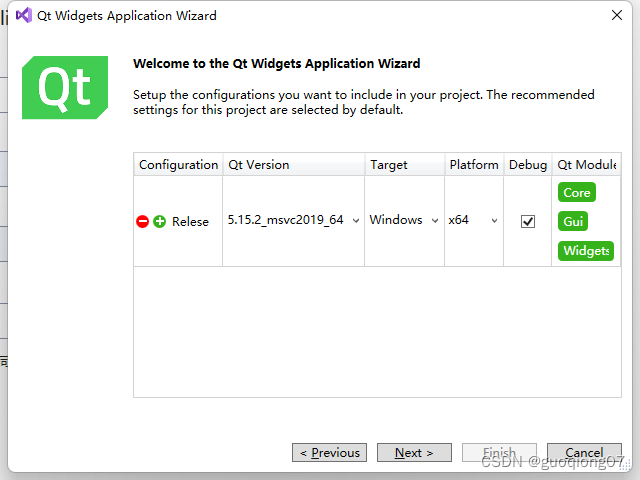Edit the Relese configuration name
Viewport: 640px width, 480px height.
190,222
